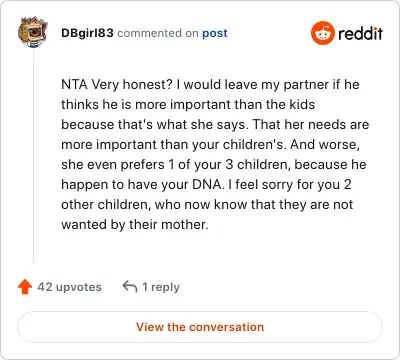Click the "commented on" text

click(x=158, y=33)
